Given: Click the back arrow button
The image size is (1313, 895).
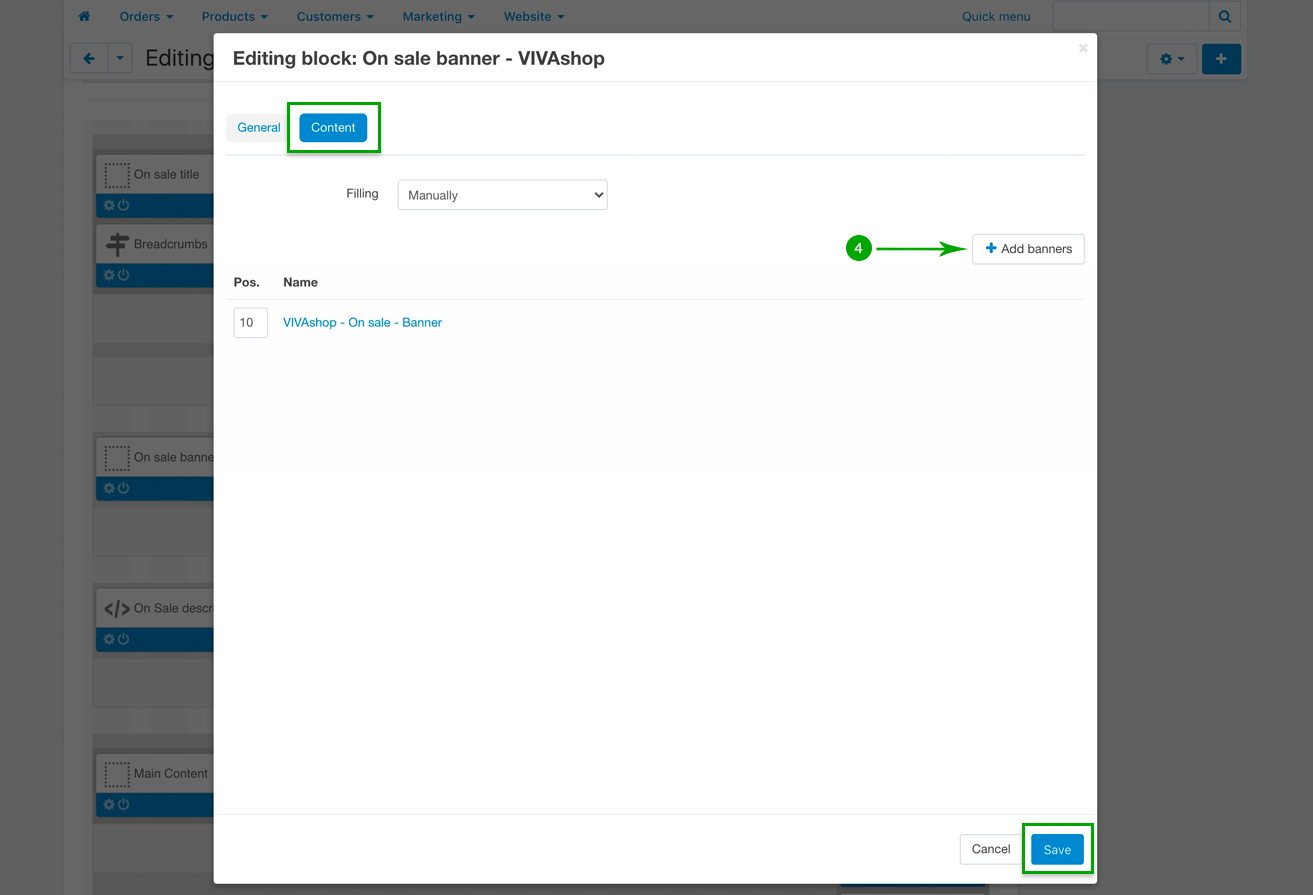Looking at the screenshot, I should coord(89,59).
